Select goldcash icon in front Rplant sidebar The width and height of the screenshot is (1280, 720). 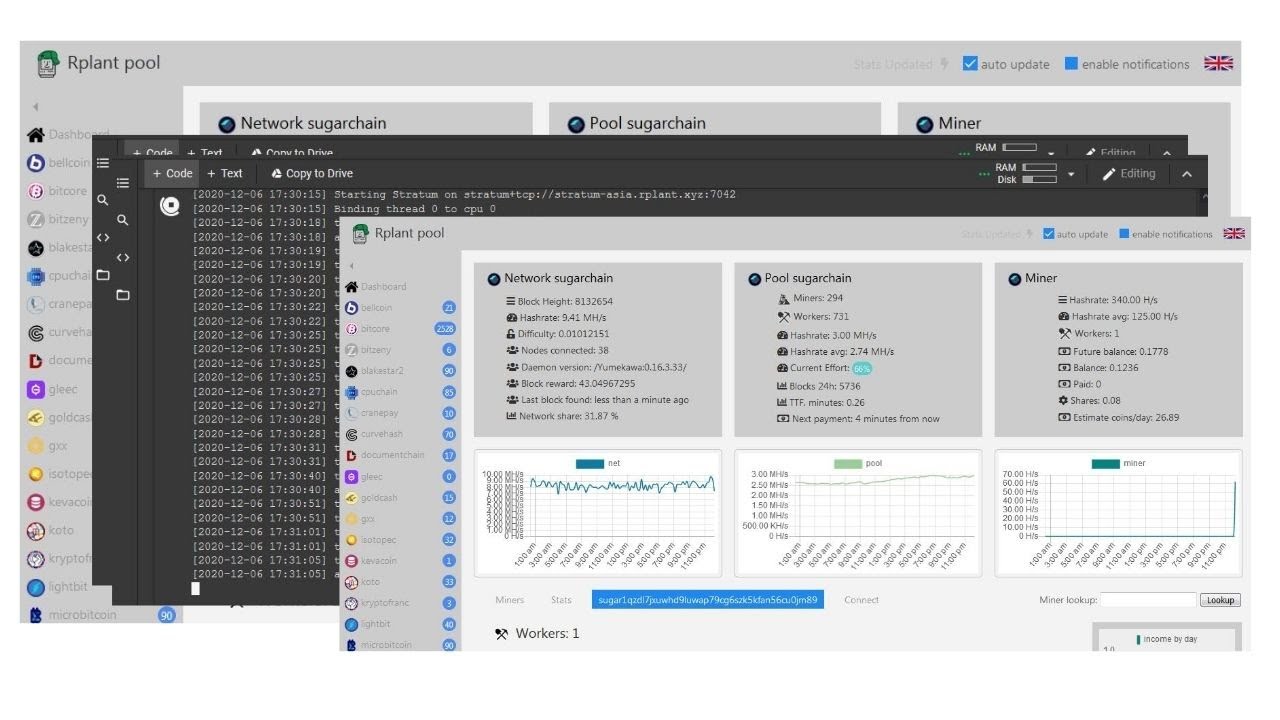351,498
